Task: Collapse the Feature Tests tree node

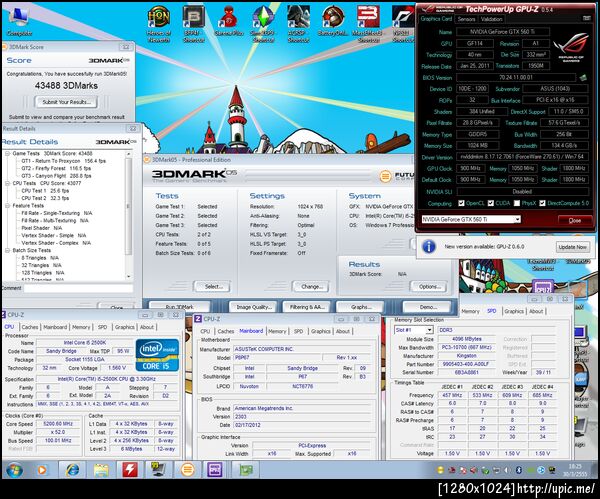Action: (x=7, y=205)
